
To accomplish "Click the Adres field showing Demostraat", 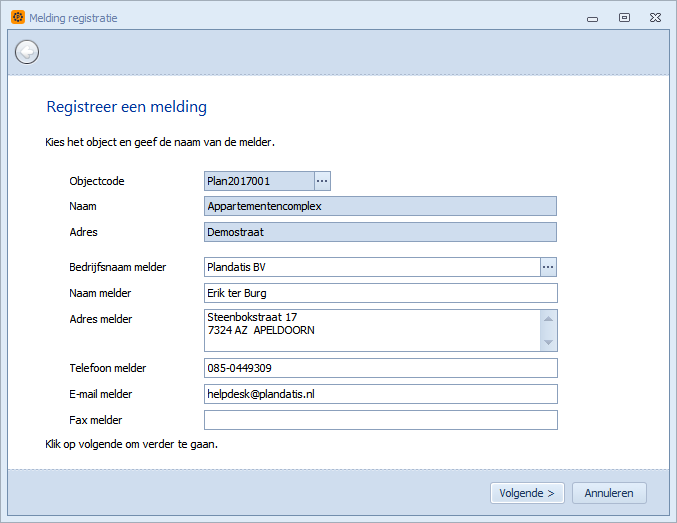I will [x=380, y=232].
